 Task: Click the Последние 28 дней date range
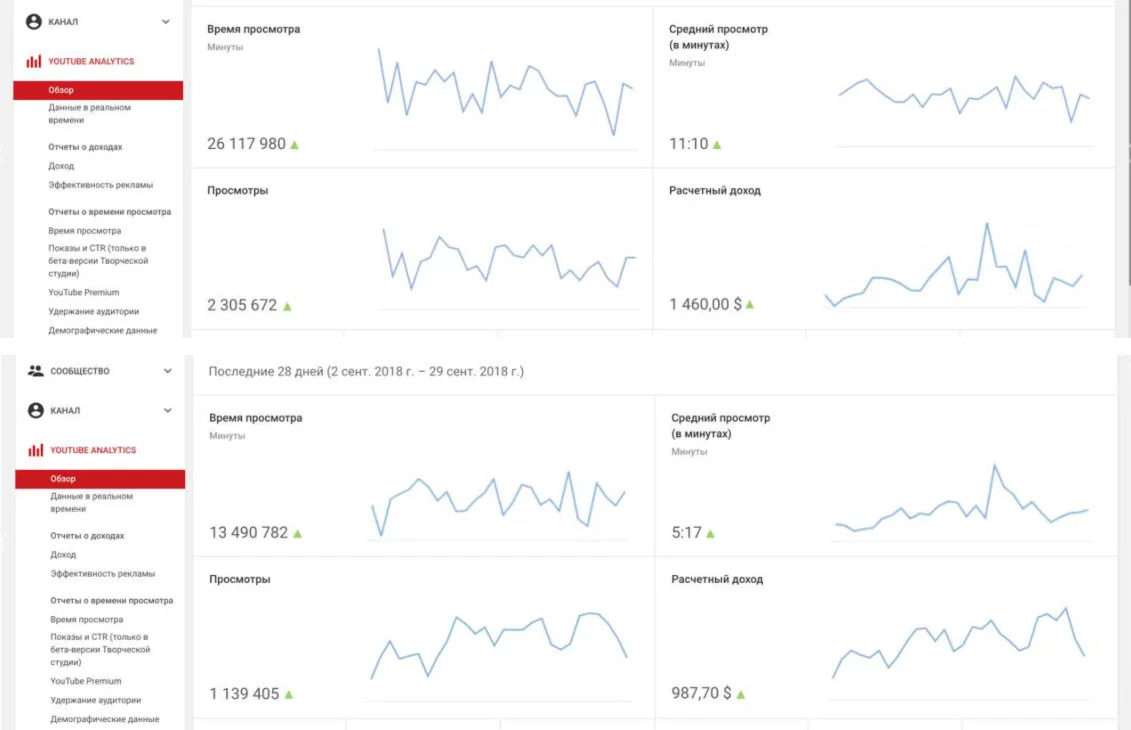click(366, 371)
